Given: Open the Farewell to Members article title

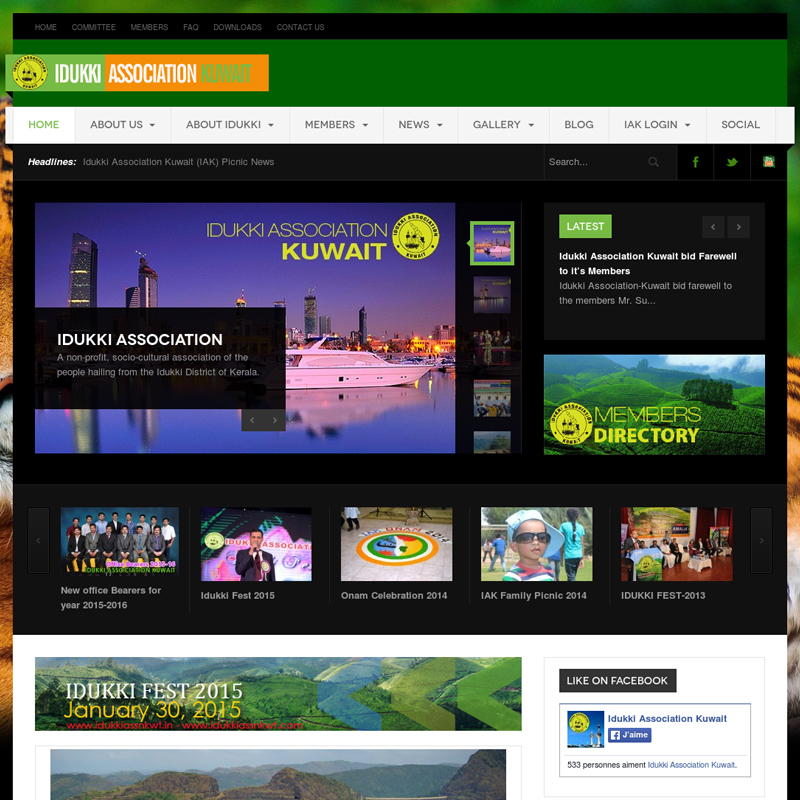Looking at the screenshot, I should coord(647,263).
